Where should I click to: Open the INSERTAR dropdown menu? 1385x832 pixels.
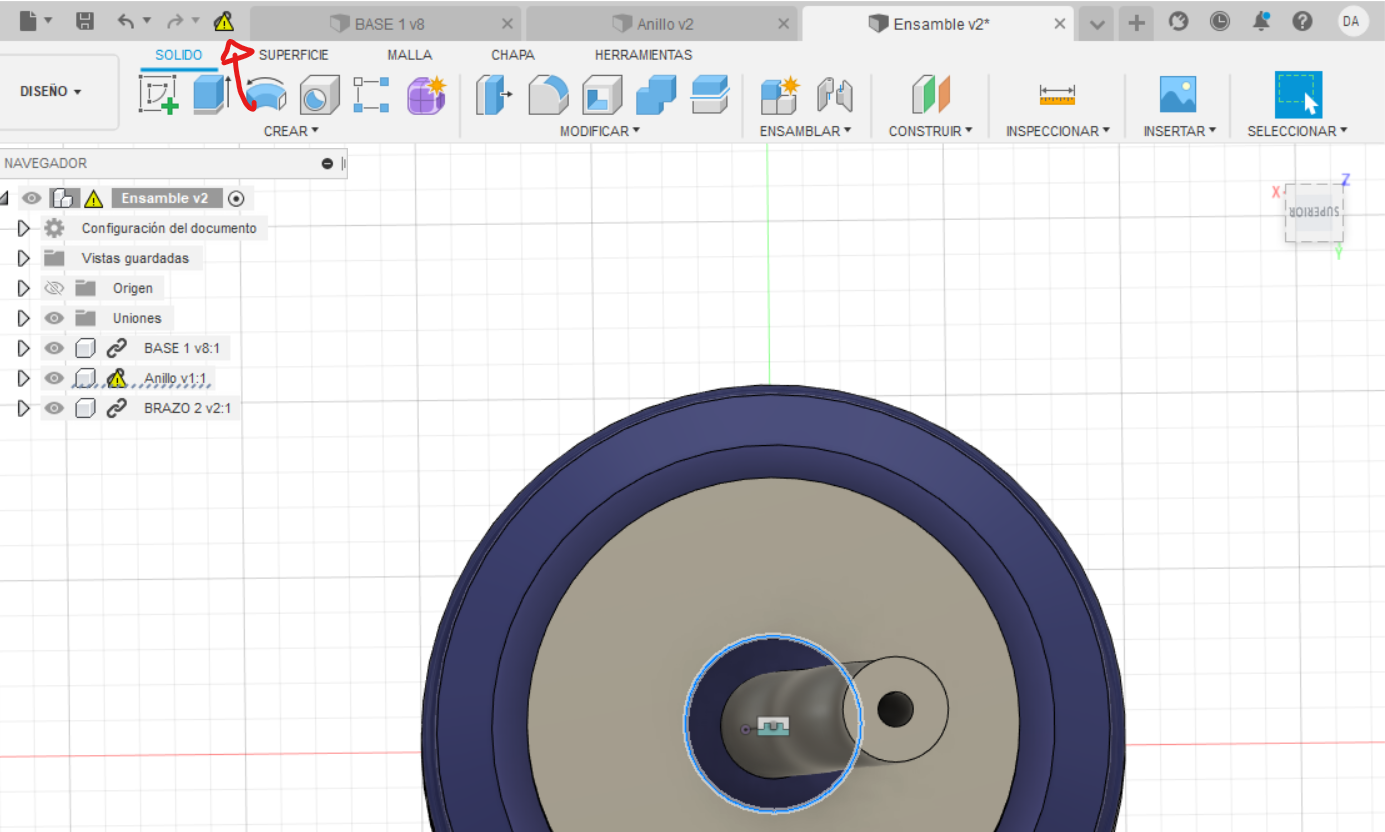[1179, 131]
